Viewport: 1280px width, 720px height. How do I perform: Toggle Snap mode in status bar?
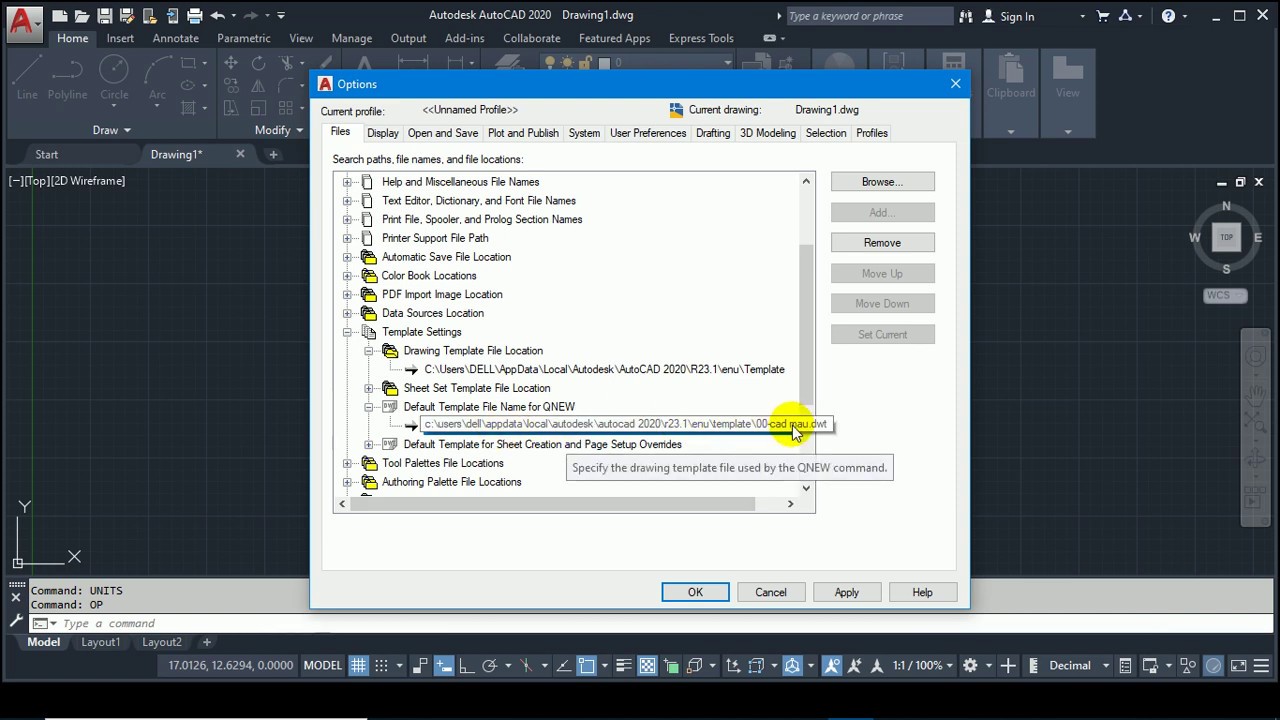[x=380, y=665]
